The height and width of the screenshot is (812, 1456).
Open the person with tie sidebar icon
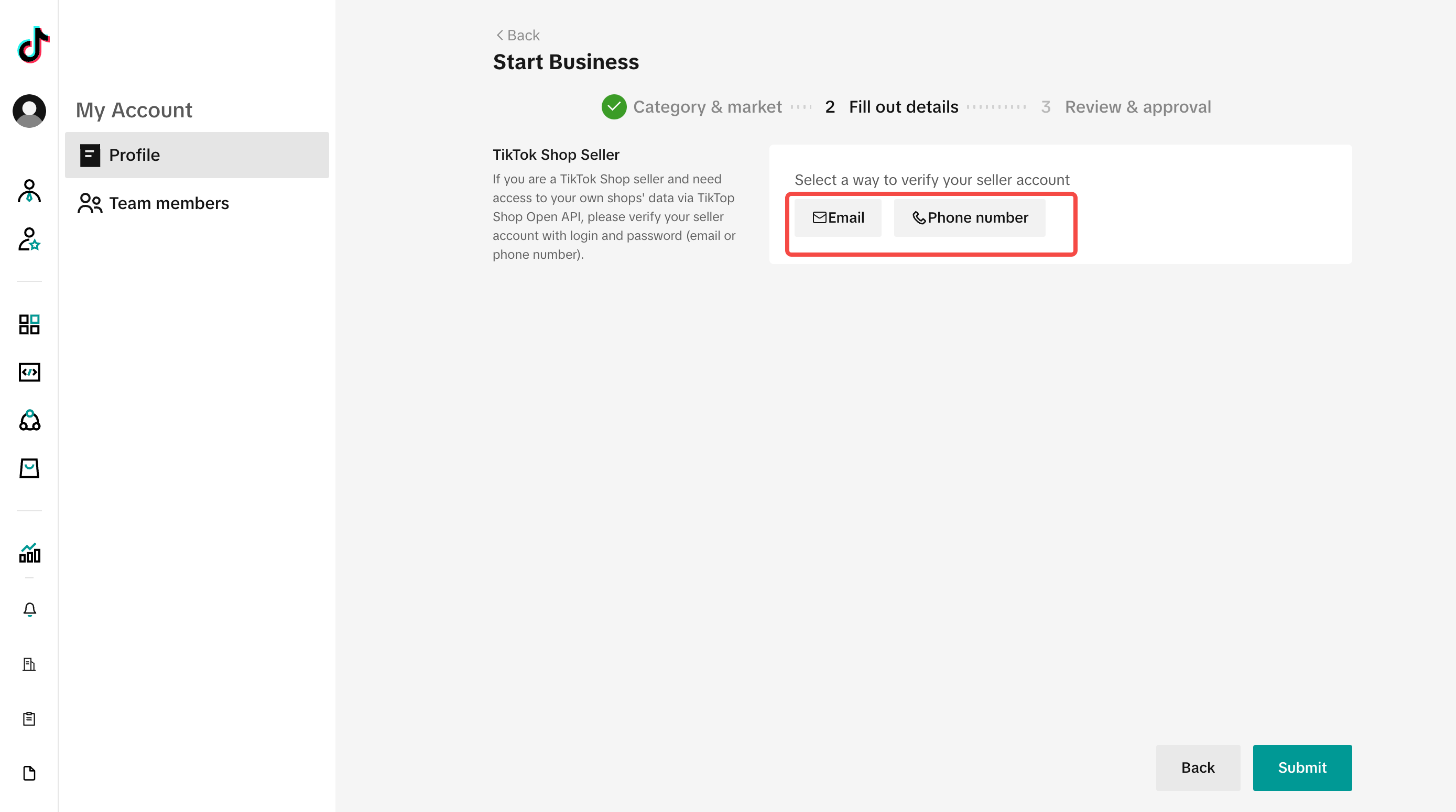(x=29, y=191)
